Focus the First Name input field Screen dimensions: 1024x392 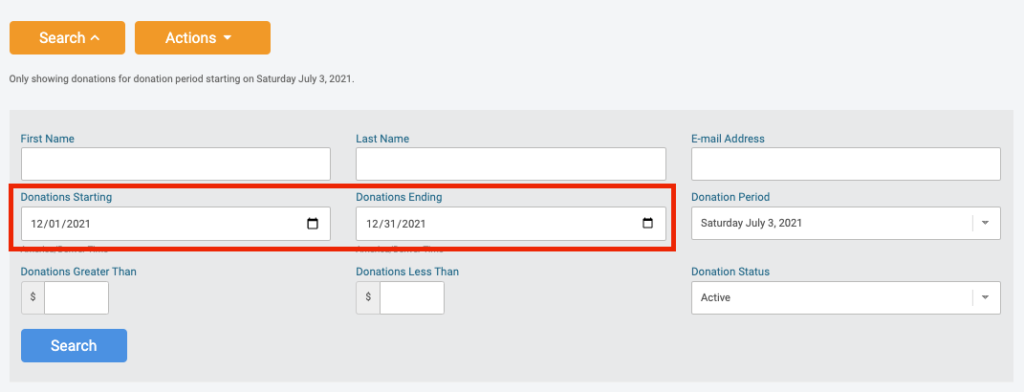tap(176, 164)
